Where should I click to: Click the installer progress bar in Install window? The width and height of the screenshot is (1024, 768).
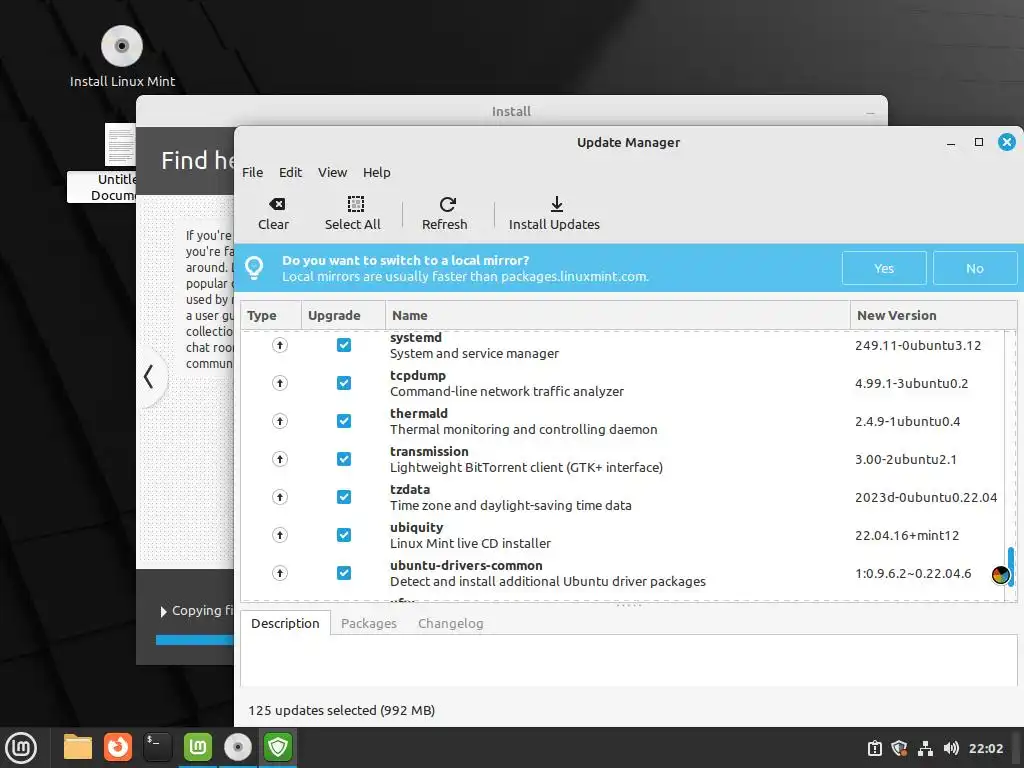[x=194, y=640]
